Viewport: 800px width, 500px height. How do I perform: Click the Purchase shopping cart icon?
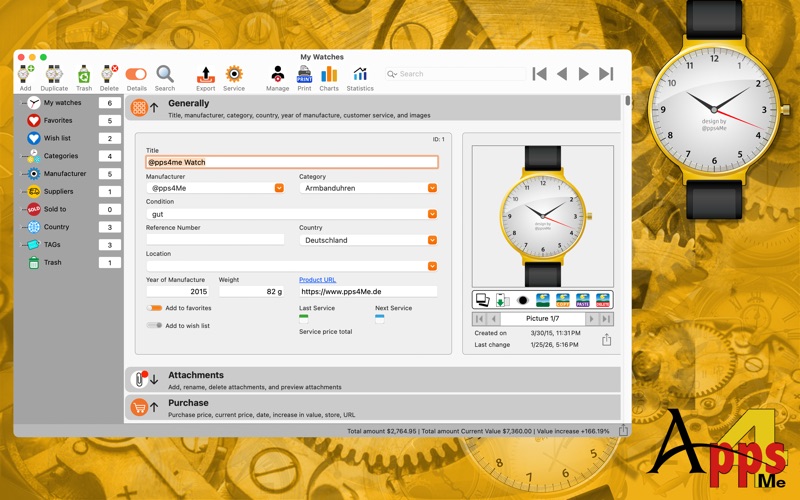(139, 407)
